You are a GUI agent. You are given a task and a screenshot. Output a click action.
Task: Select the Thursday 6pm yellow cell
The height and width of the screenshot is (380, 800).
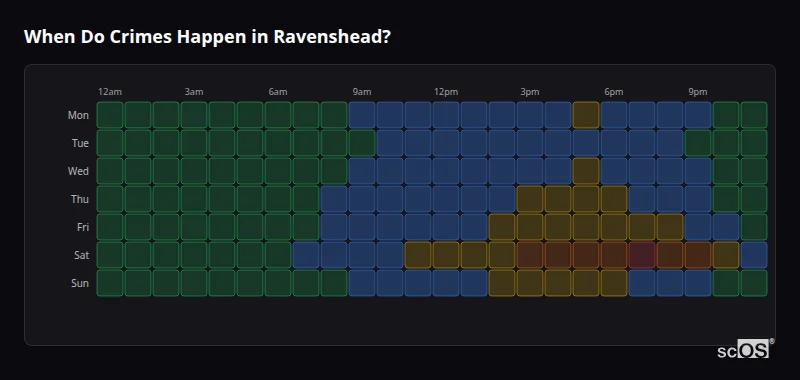pos(614,199)
